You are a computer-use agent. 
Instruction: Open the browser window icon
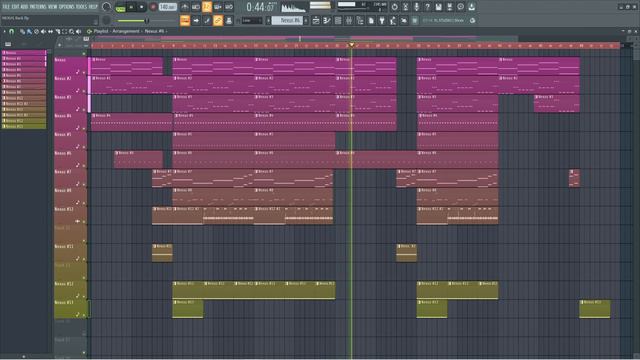(x=360, y=20)
